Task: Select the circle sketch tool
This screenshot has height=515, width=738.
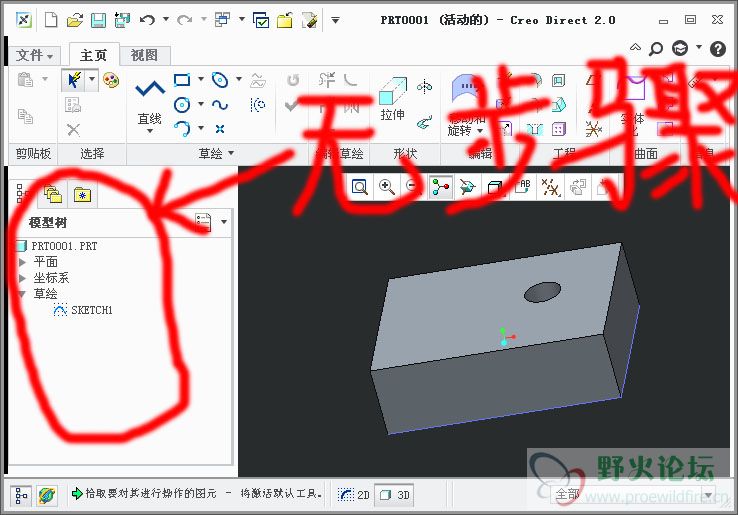Action: point(182,105)
